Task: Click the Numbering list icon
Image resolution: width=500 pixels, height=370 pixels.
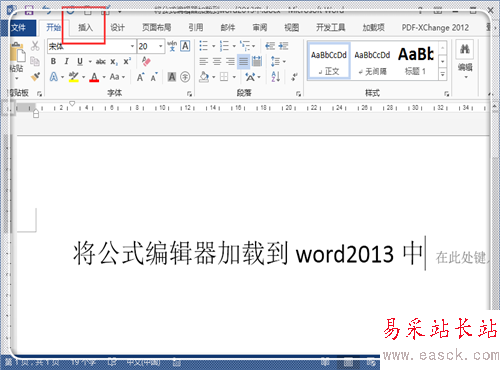Action: pyautogui.click(x=224, y=46)
